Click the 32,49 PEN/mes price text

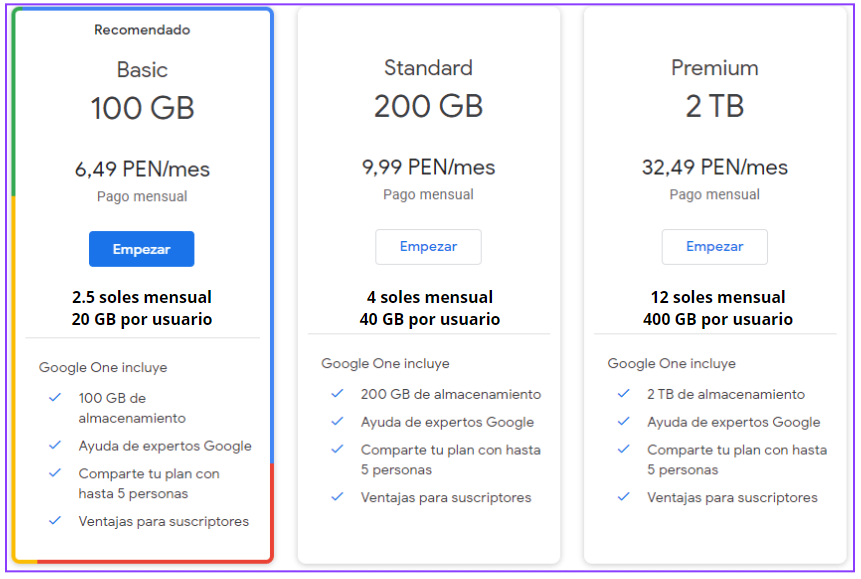pos(714,167)
